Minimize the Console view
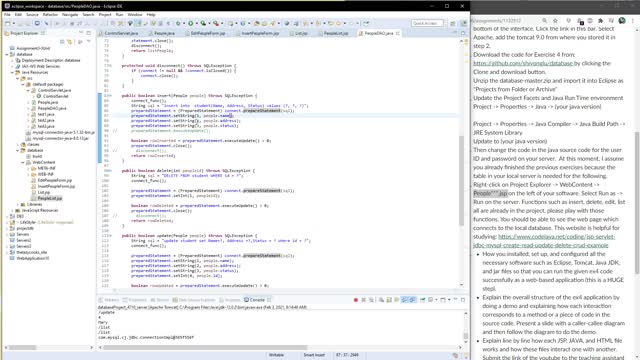Screen dimensions: 640x360 pos(455,300)
